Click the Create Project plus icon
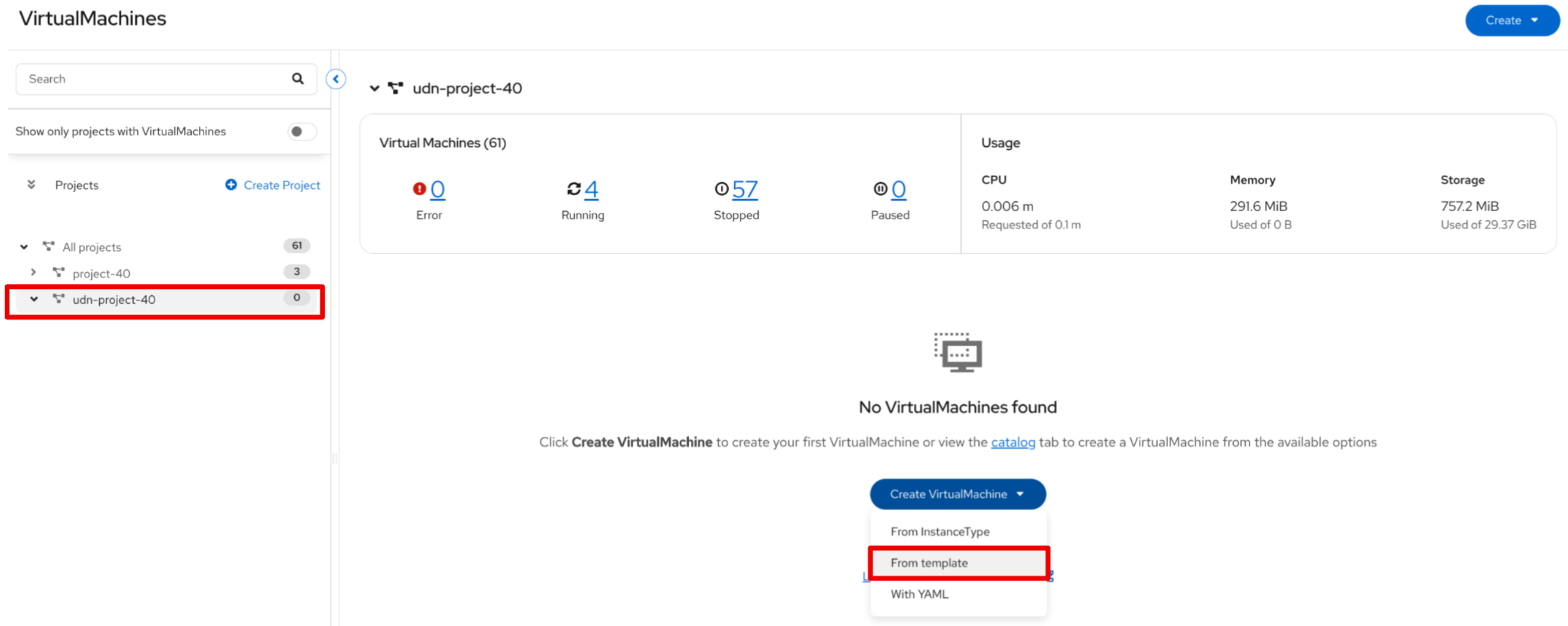 click(x=231, y=184)
